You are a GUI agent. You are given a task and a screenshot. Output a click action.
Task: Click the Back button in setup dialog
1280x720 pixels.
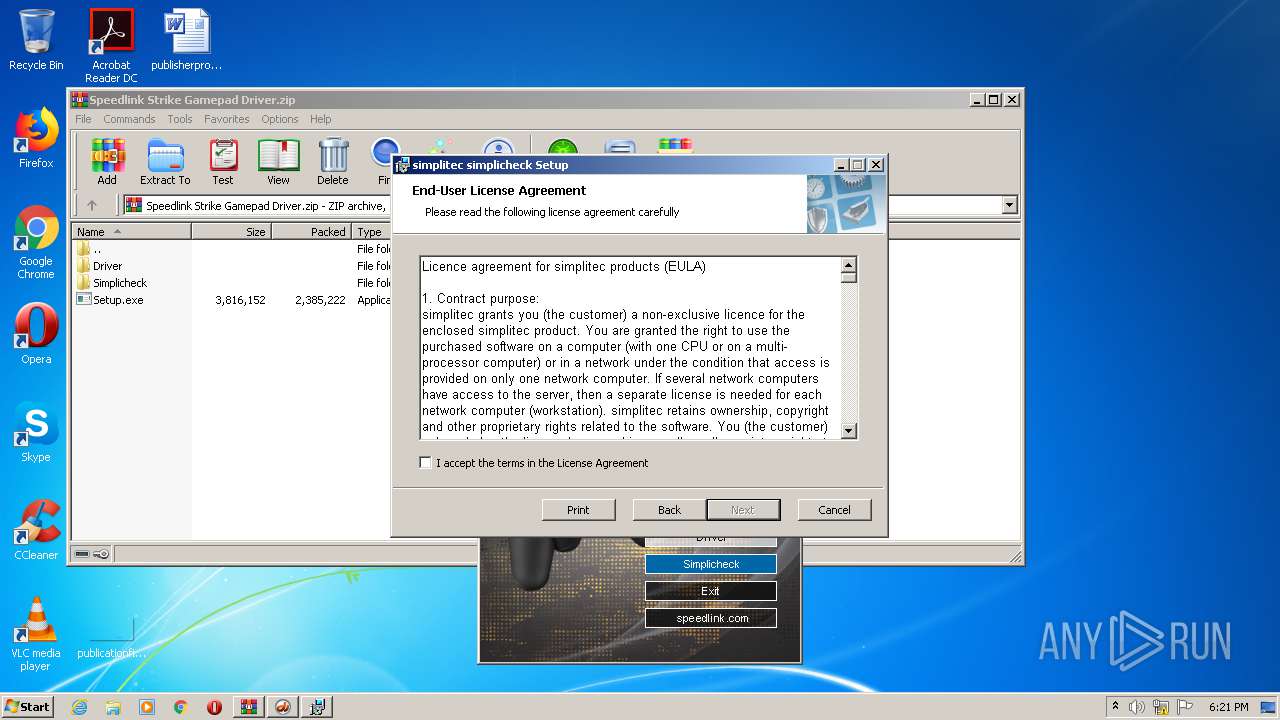pyautogui.click(x=669, y=510)
